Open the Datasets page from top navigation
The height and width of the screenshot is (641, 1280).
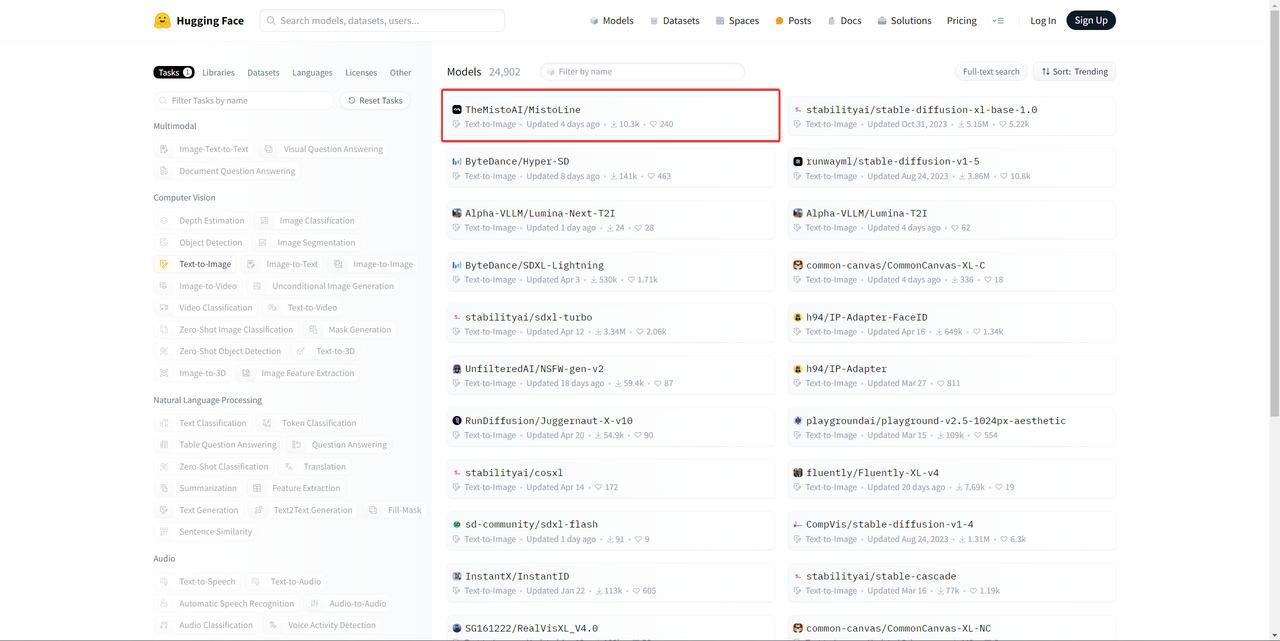(675, 21)
